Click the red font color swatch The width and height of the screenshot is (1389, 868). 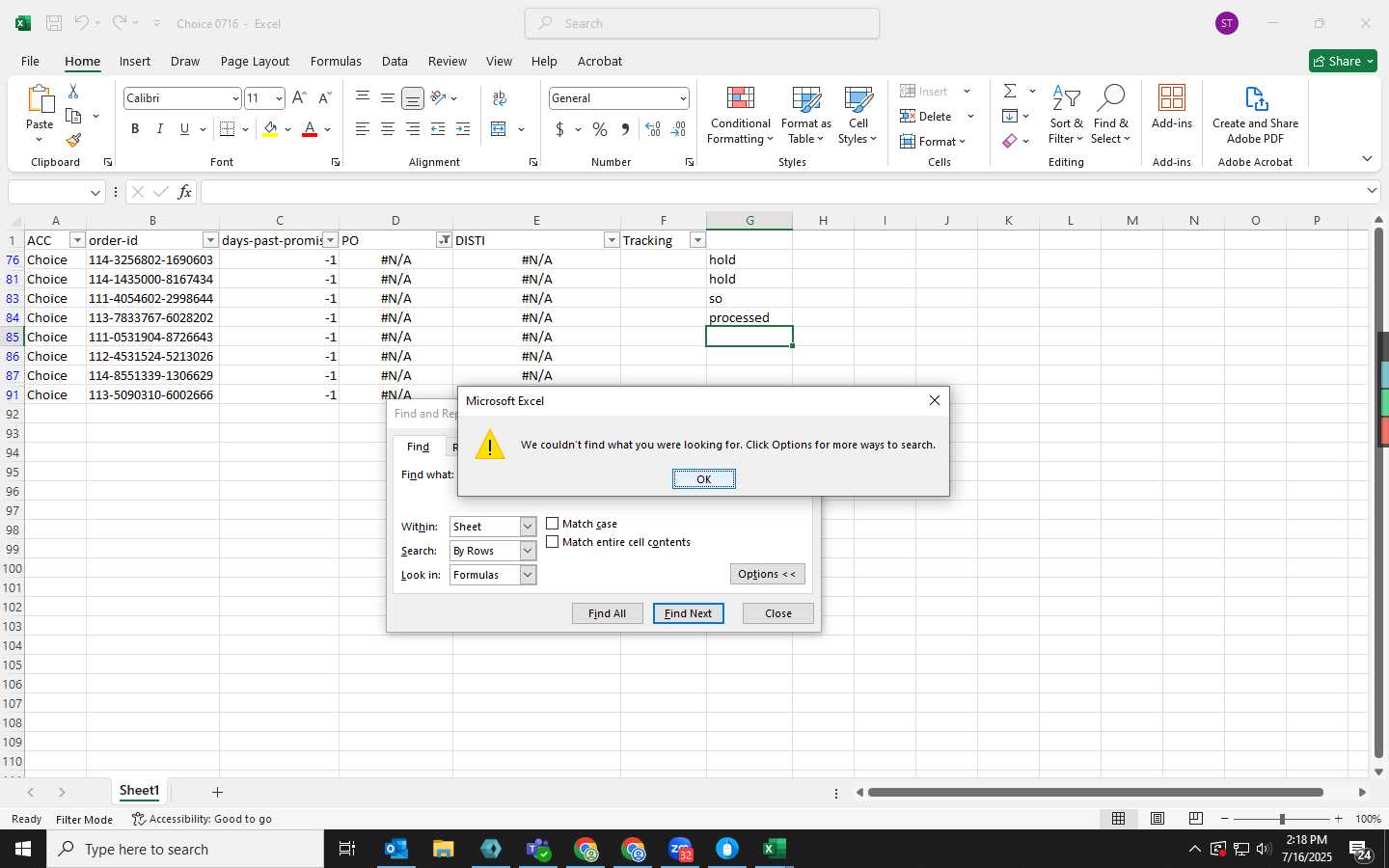pyautogui.click(x=310, y=129)
